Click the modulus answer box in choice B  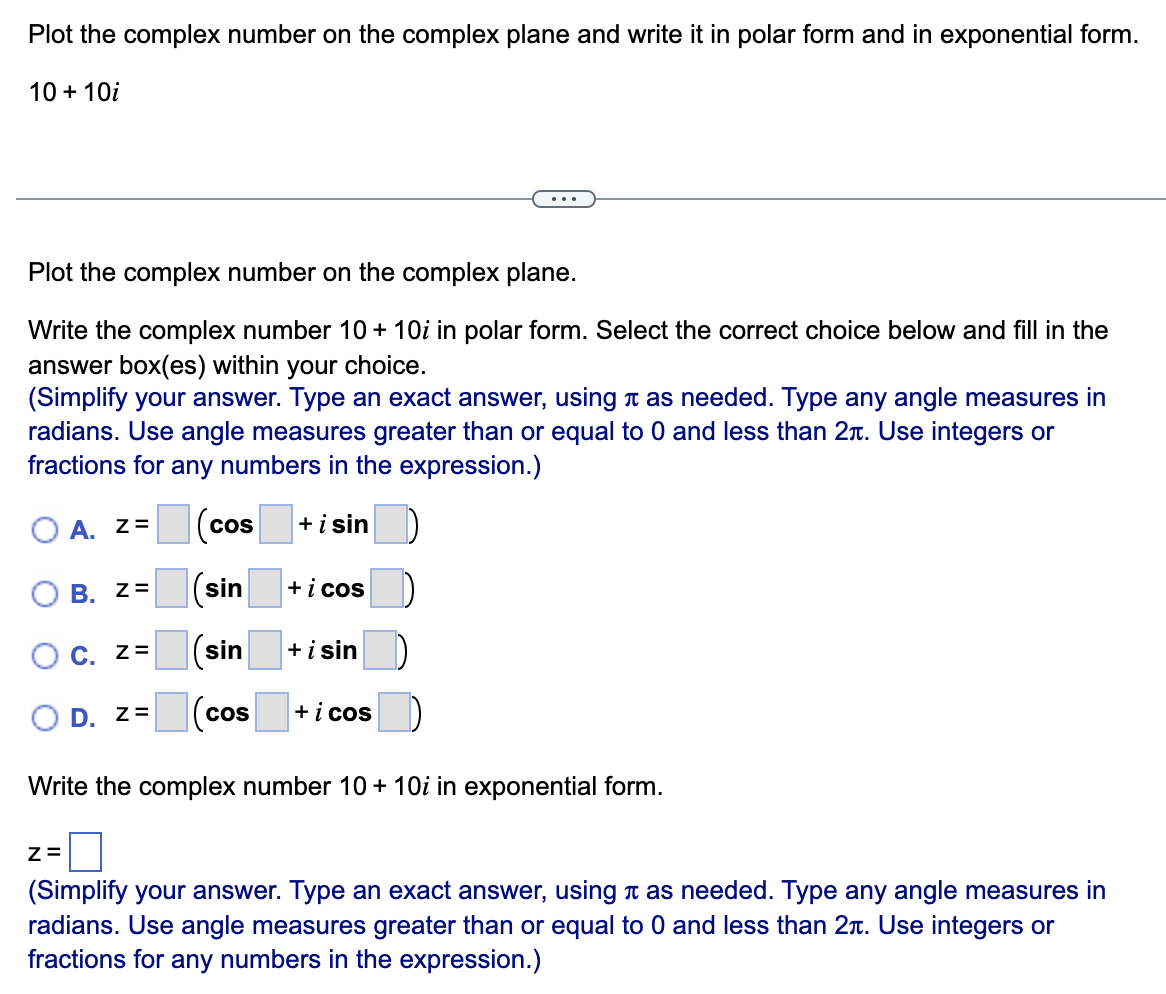[172, 587]
